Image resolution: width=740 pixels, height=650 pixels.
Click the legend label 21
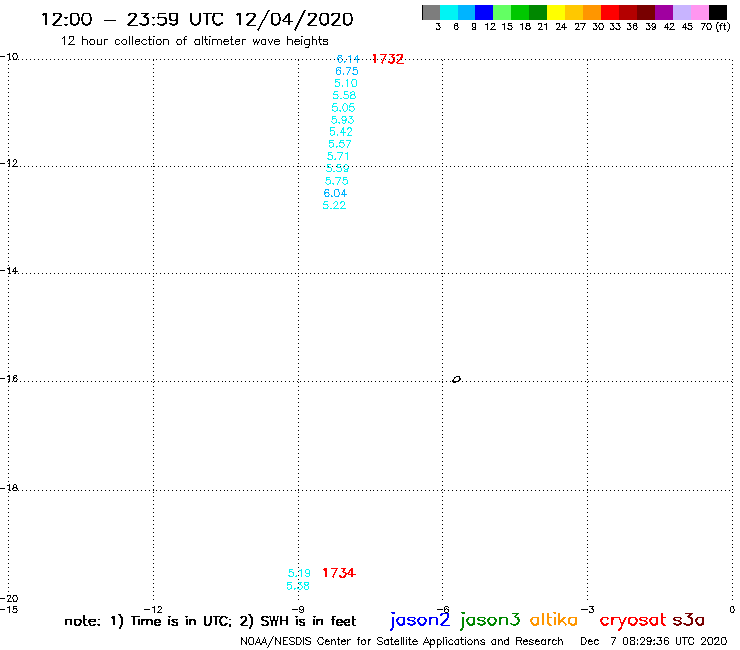click(543, 27)
